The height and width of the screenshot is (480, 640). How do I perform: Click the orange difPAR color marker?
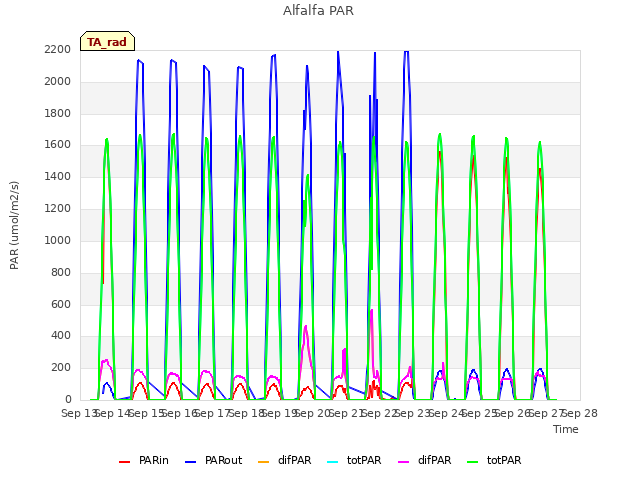tap(264, 462)
